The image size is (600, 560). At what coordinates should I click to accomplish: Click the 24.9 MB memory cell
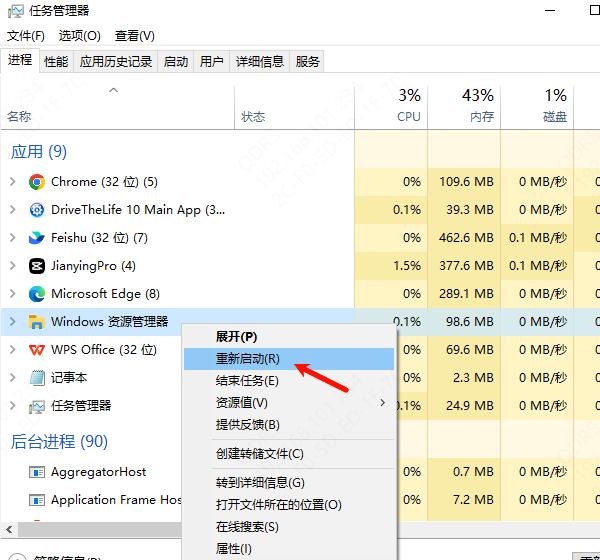[x=464, y=406]
